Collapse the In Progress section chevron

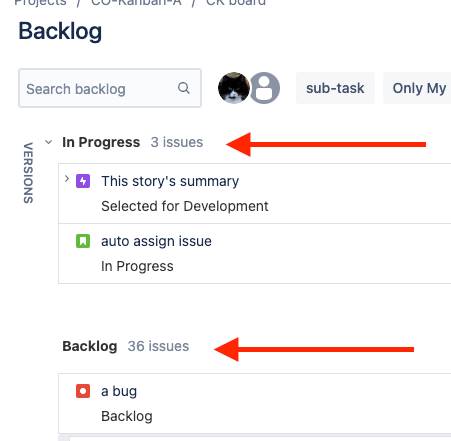pos(49,142)
